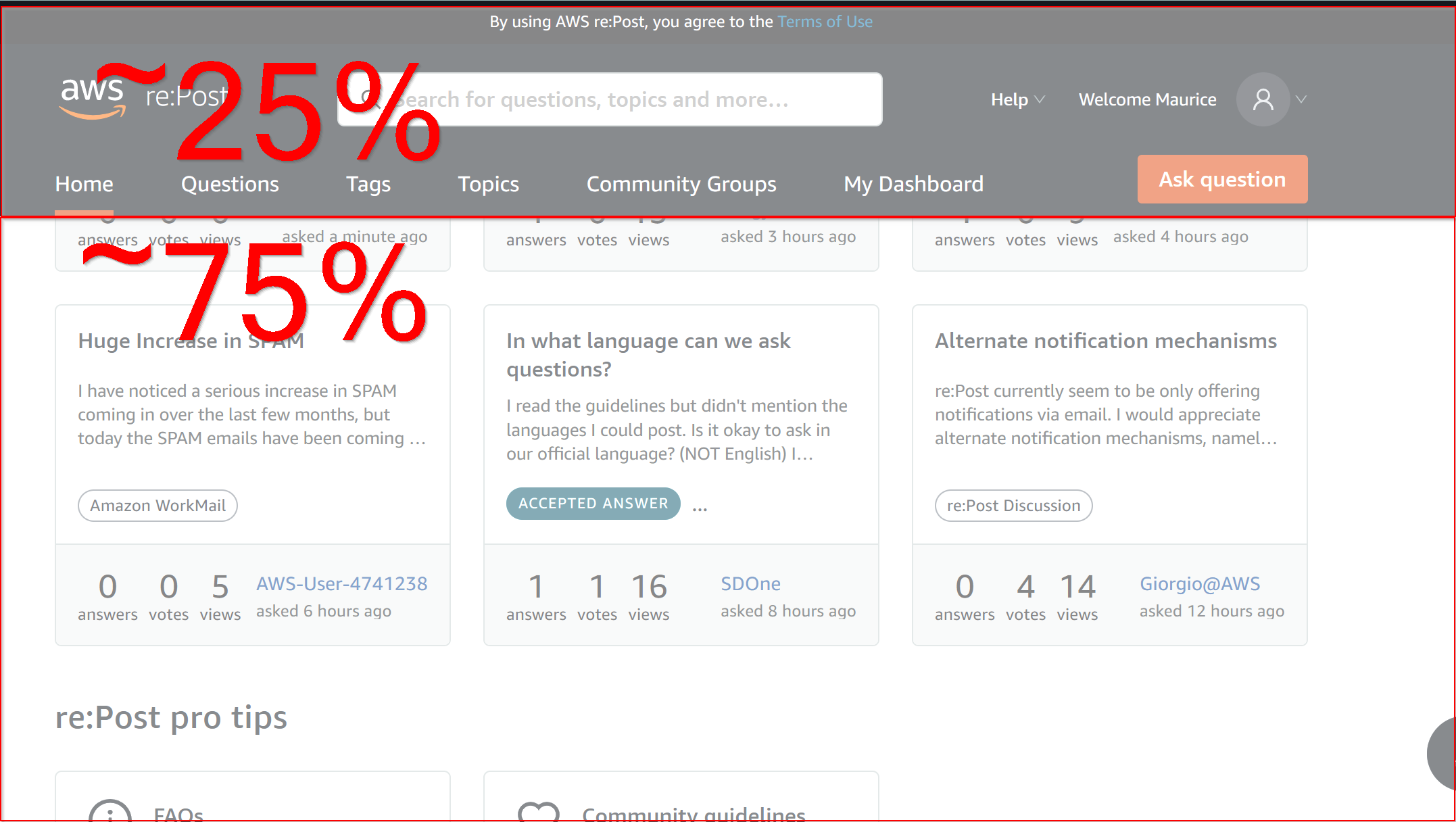The height and width of the screenshot is (822, 1456).
Task: Click the FAQs info icon
Action: (110, 811)
